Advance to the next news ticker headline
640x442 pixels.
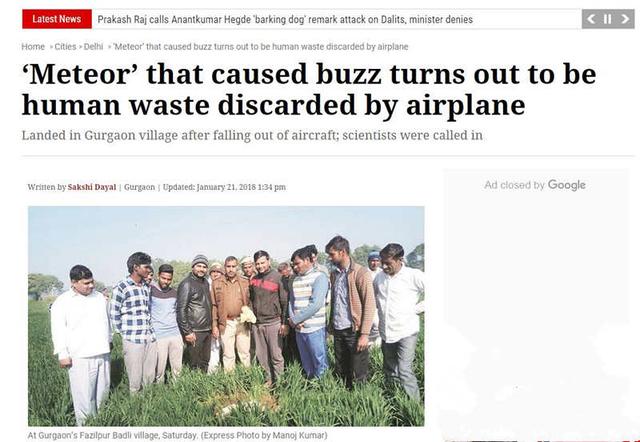tap(625, 19)
